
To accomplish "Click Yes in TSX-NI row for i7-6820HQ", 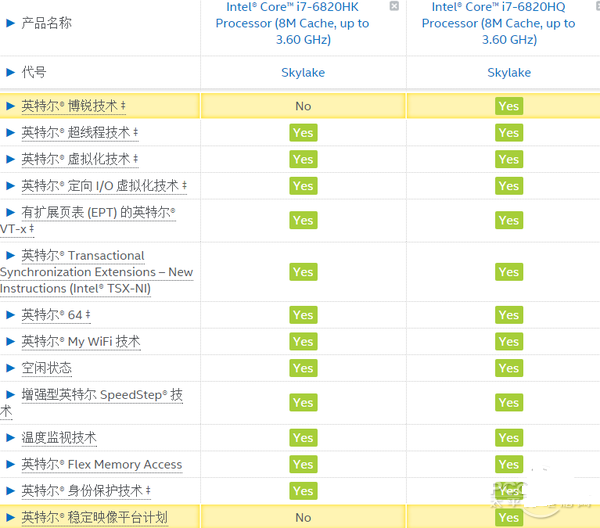I will [509, 272].
